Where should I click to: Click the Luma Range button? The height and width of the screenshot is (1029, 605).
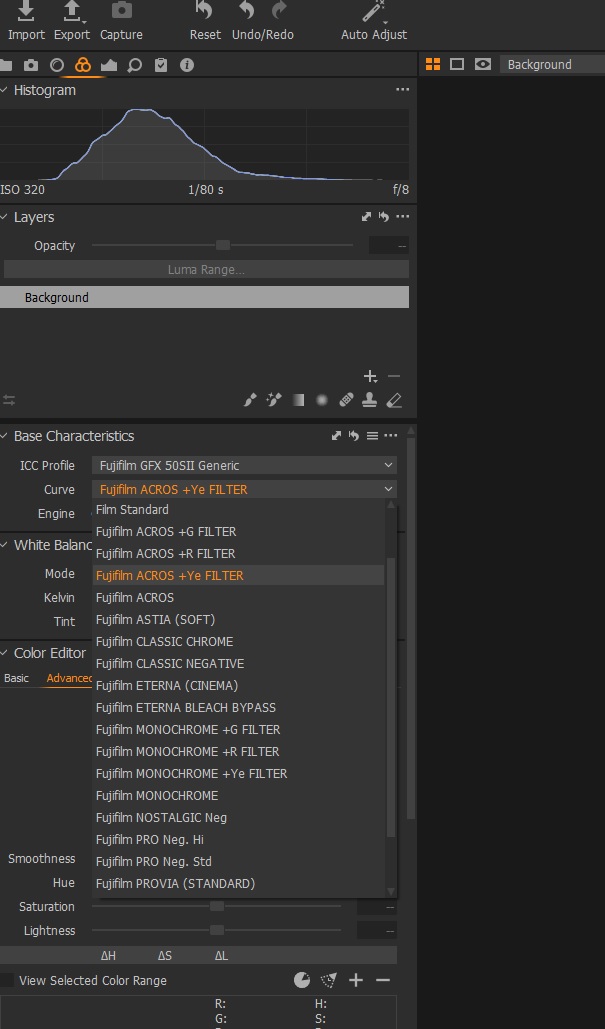(205, 269)
